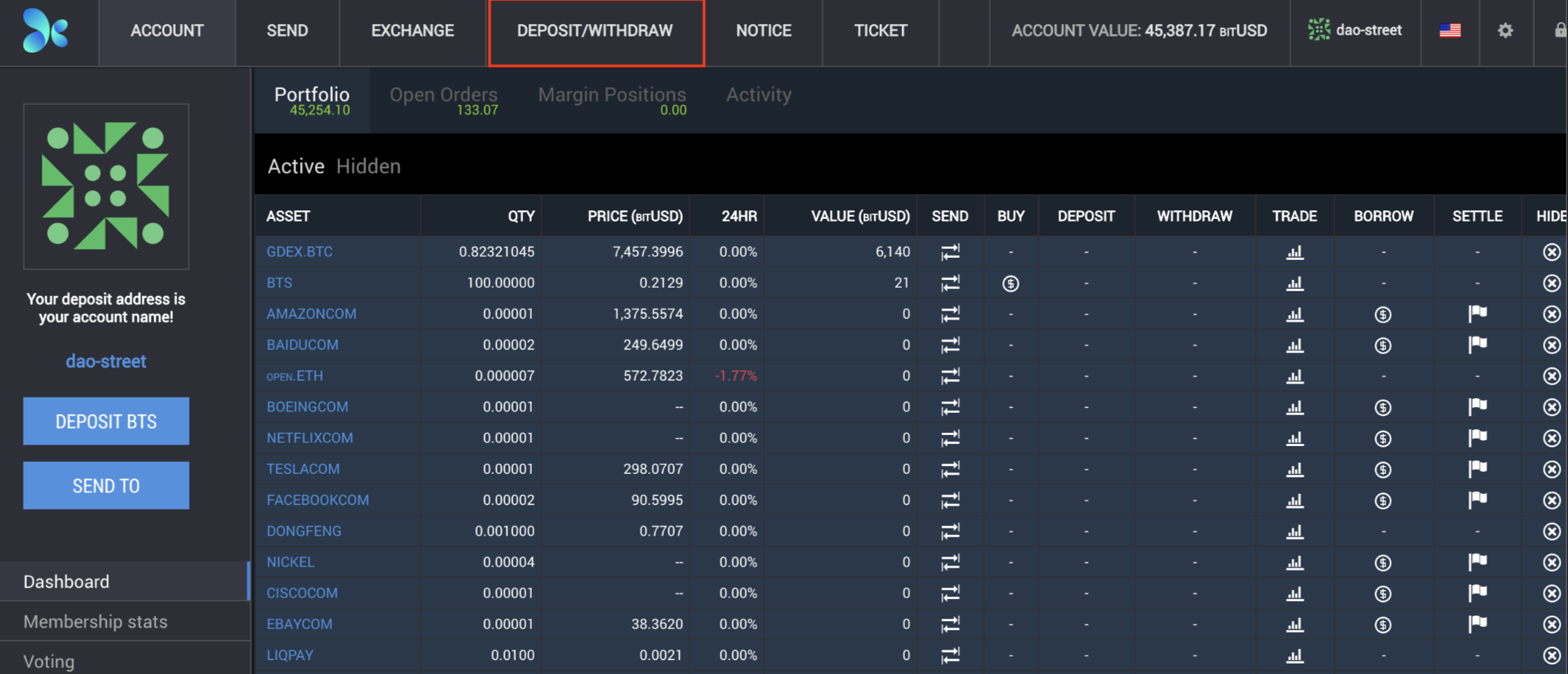Show the Hidden assets list
1568x674 pixels.
369,166
